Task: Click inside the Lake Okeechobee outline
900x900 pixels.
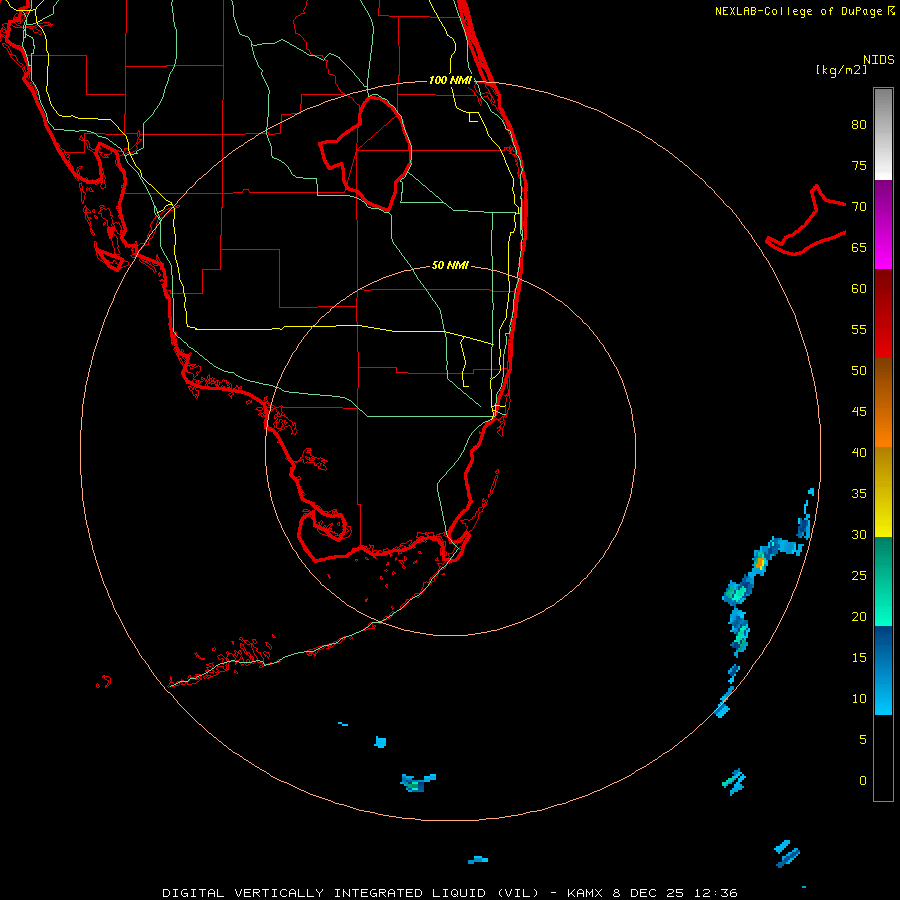Action: [376, 155]
